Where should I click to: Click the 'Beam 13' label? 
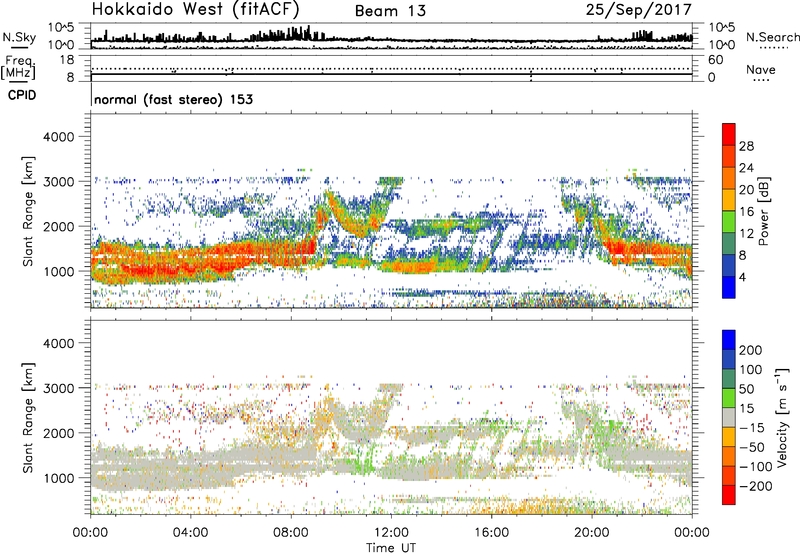390,11
